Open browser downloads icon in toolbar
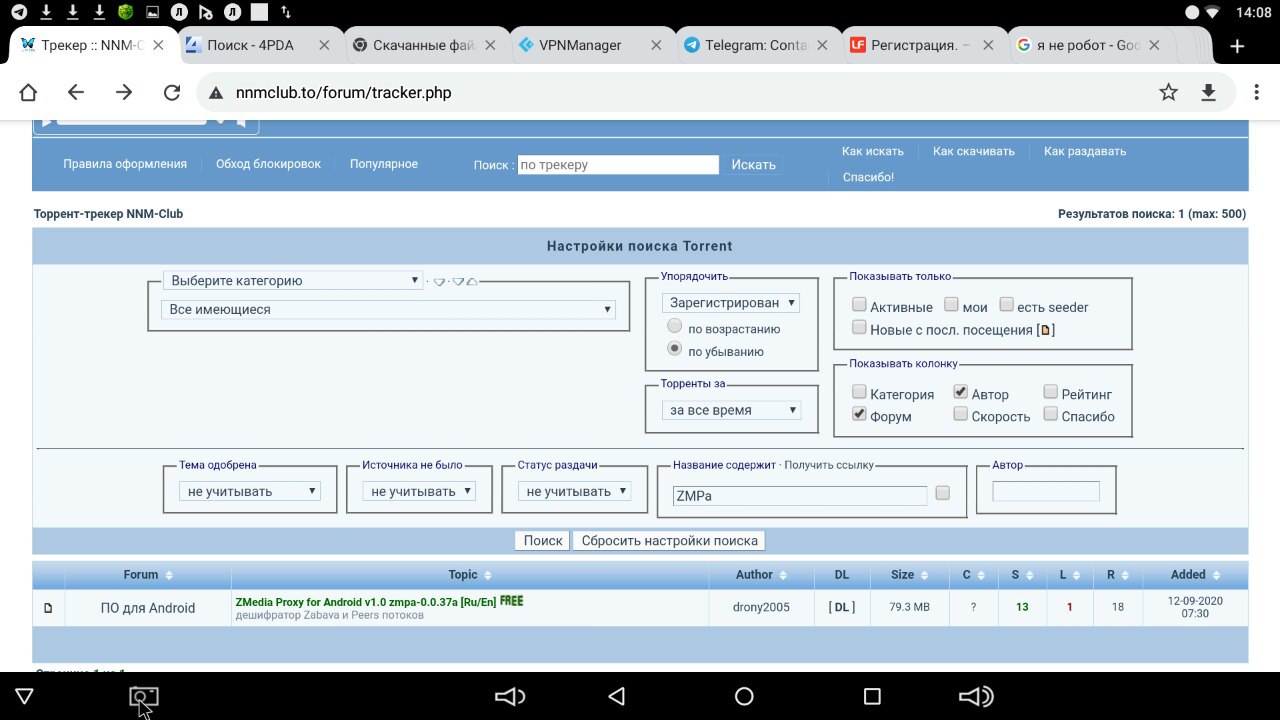 (x=1208, y=92)
